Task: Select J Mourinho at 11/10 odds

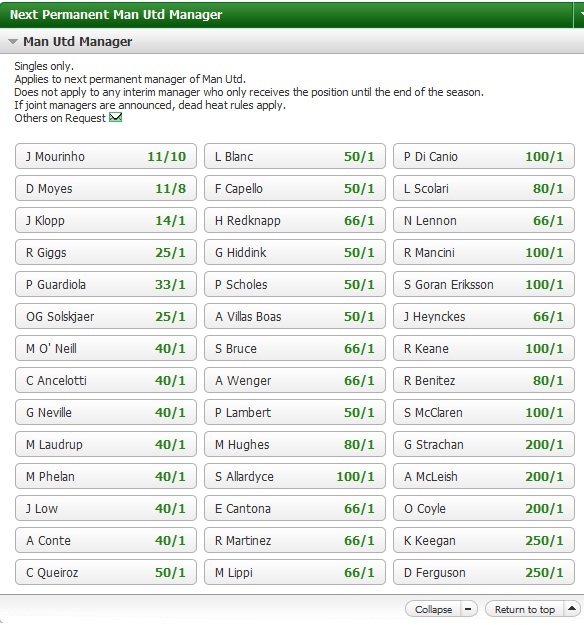Action: pos(106,156)
